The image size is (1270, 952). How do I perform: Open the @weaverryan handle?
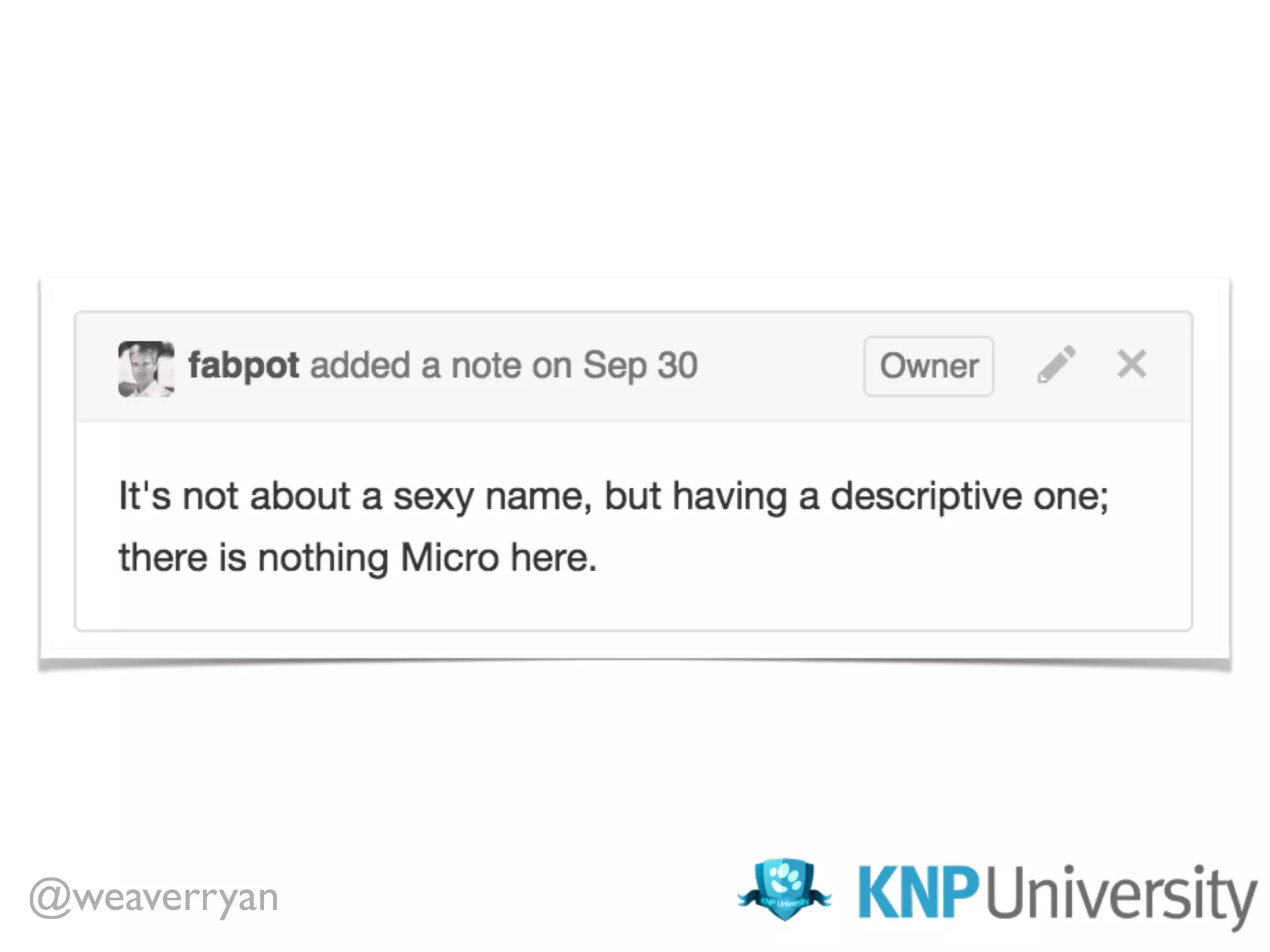(x=154, y=898)
